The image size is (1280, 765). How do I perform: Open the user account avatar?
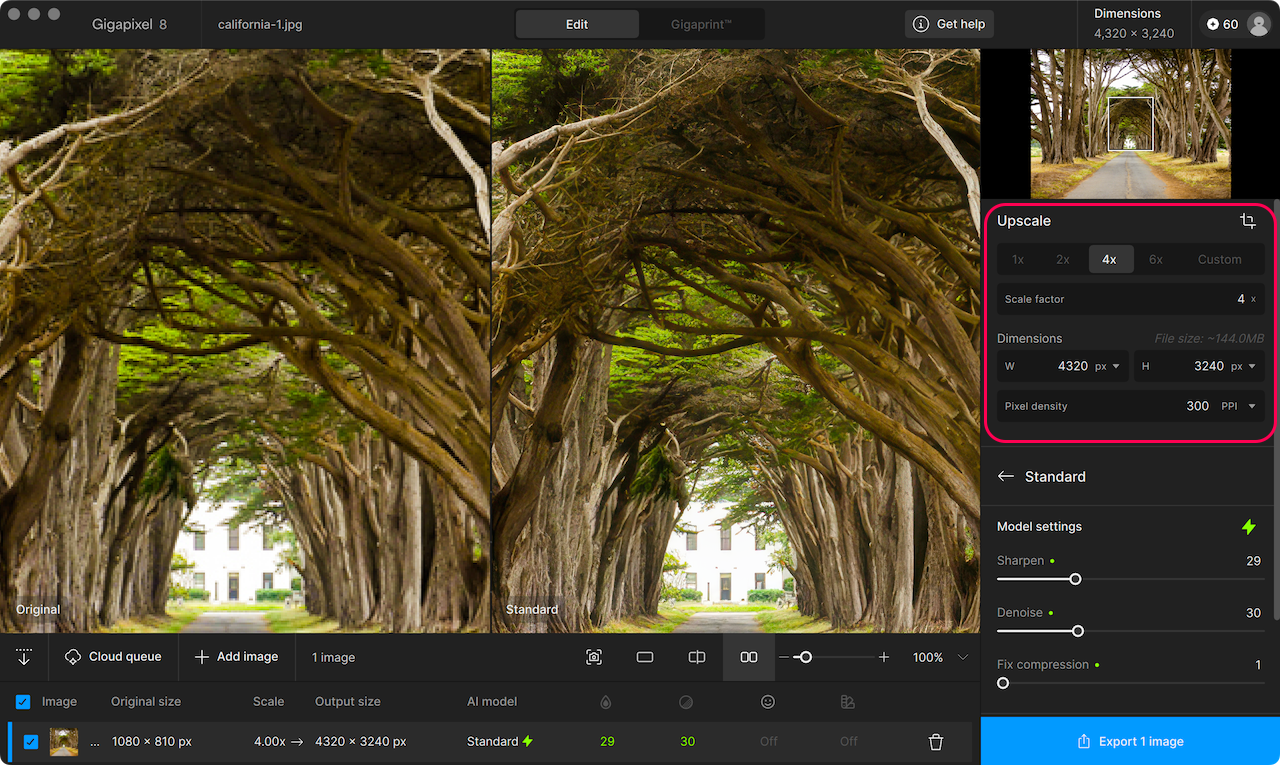(x=1259, y=24)
